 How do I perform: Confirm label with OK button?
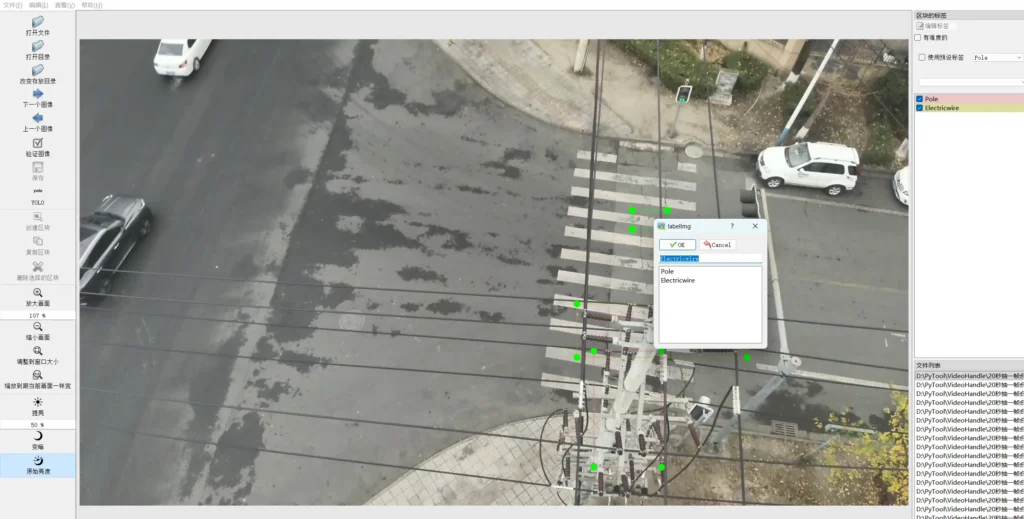click(677, 245)
